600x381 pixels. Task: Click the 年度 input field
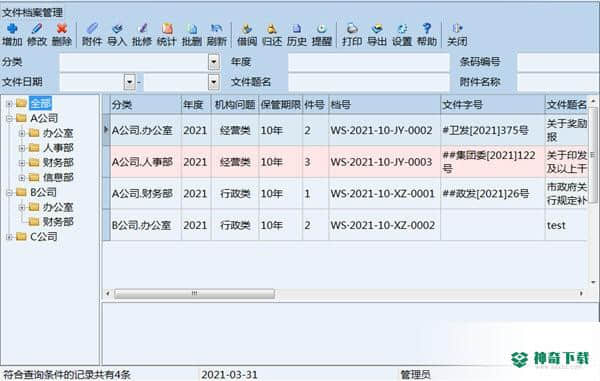pyautogui.click(x=369, y=62)
